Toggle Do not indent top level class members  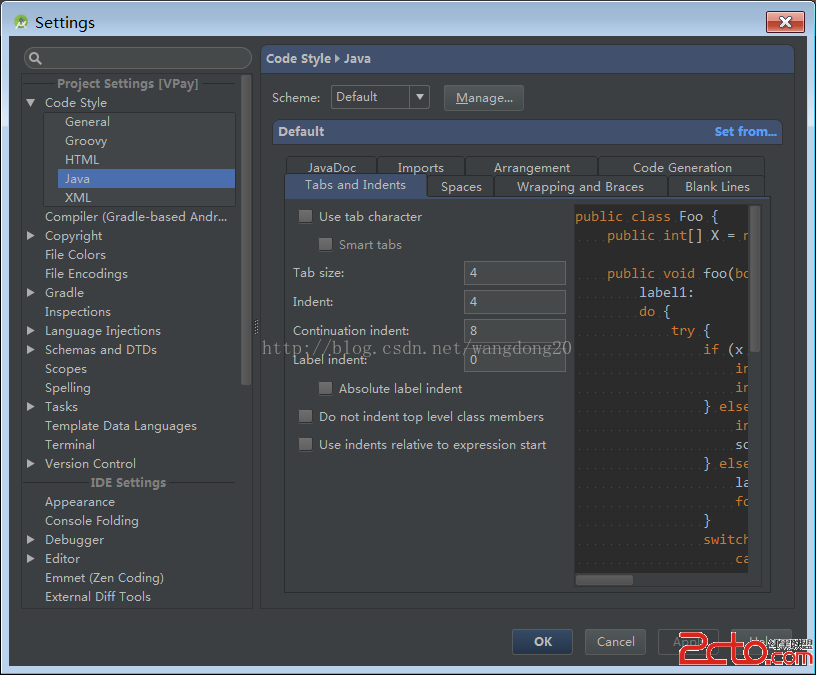coord(306,417)
